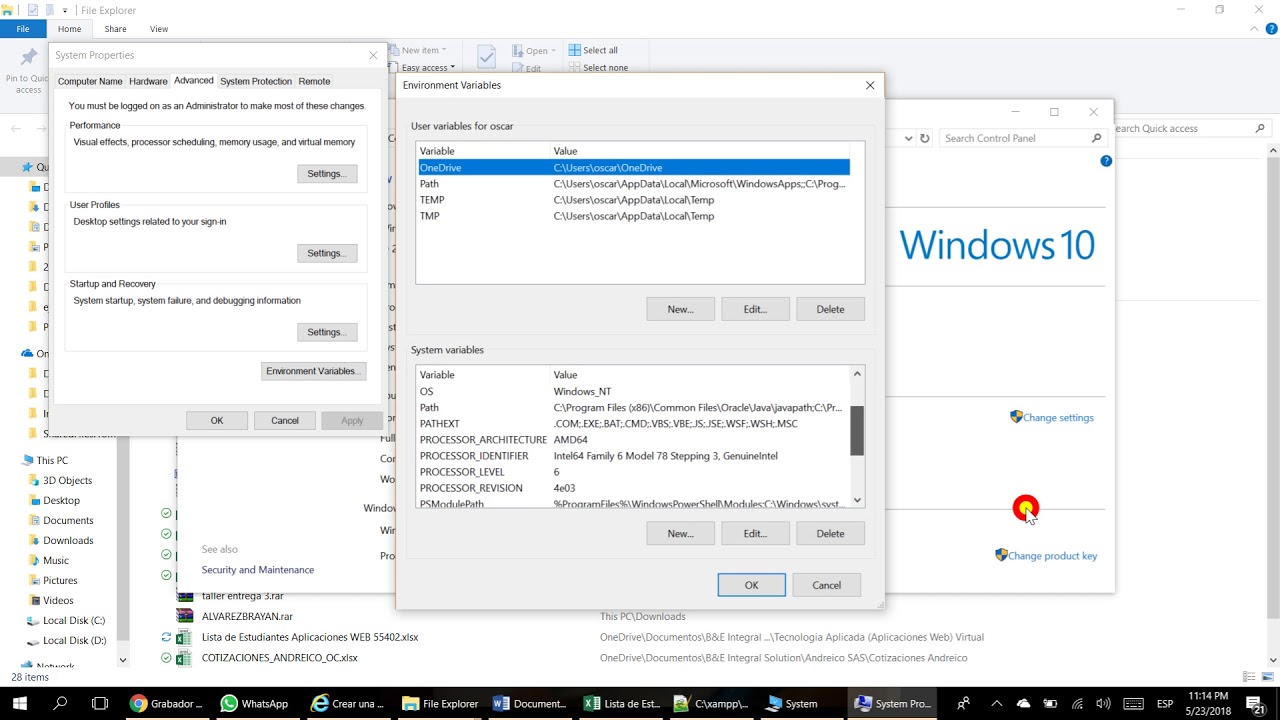Cancel the Environment Variables dialog
The height and width of the screenshot is (720, 1280).
(827, 585)
